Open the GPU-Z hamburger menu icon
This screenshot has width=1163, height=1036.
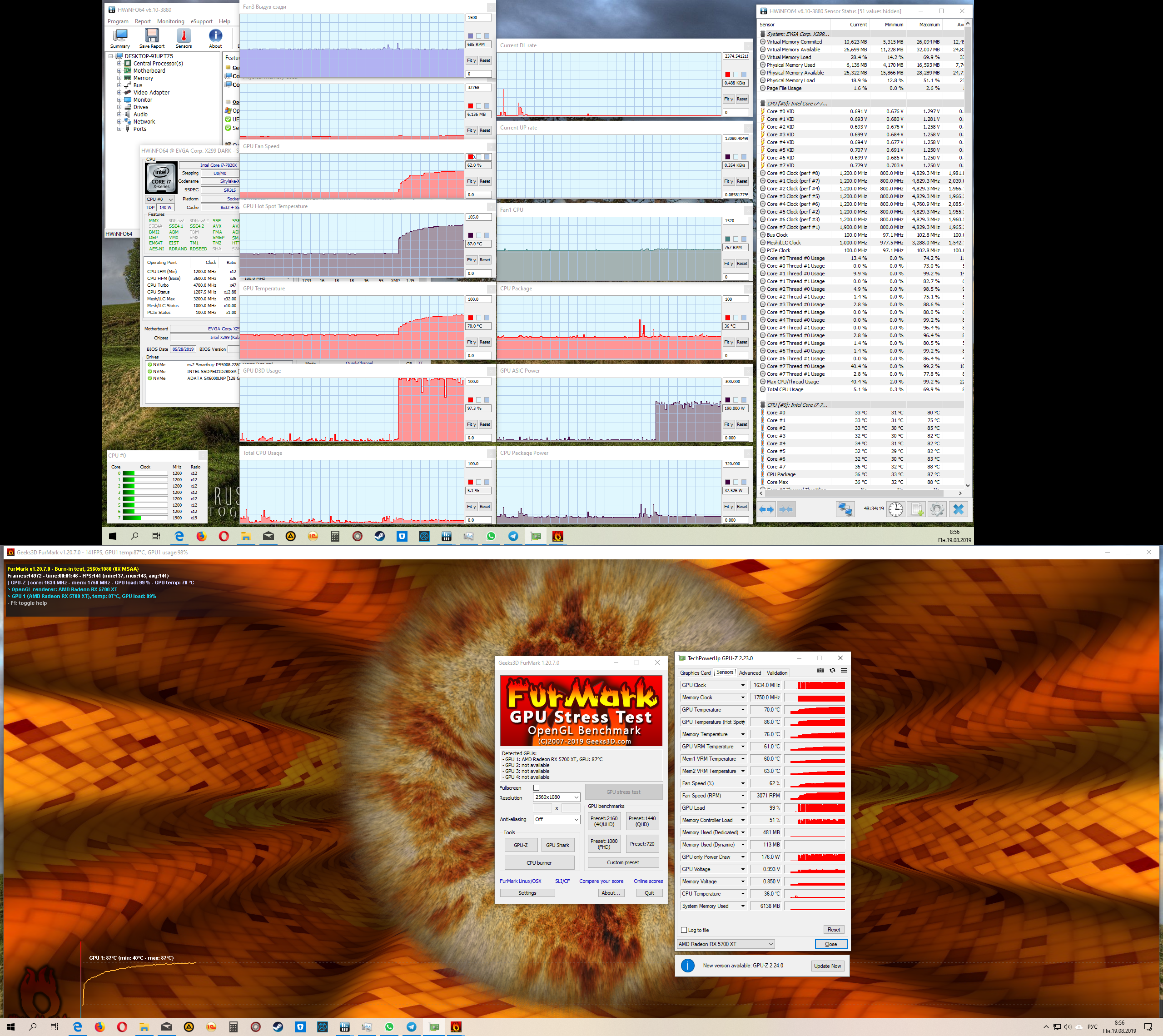pyautogui.click(x=844, y=671)
